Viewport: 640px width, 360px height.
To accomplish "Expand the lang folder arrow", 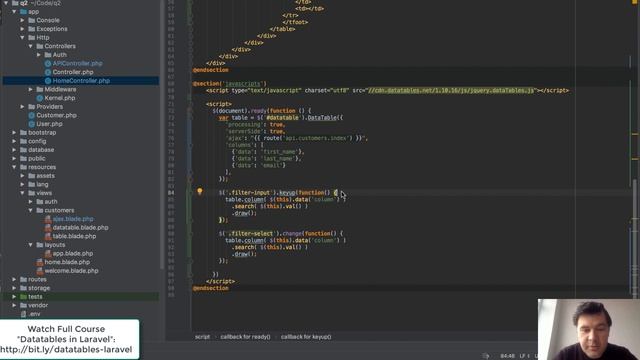I will (x=22, y=184).
